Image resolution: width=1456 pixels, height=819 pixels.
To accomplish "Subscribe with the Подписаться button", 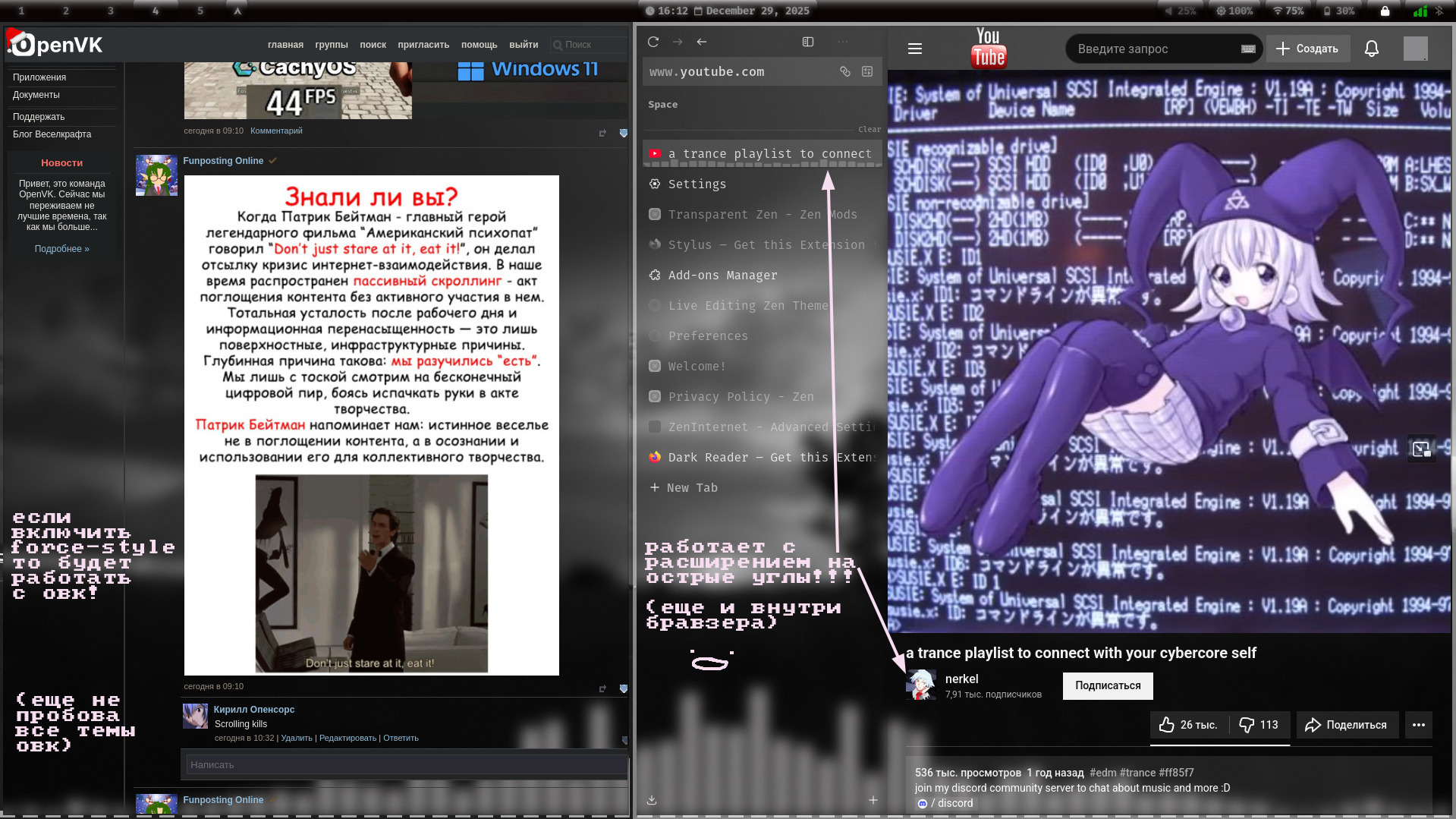I will pos(1108,685).
